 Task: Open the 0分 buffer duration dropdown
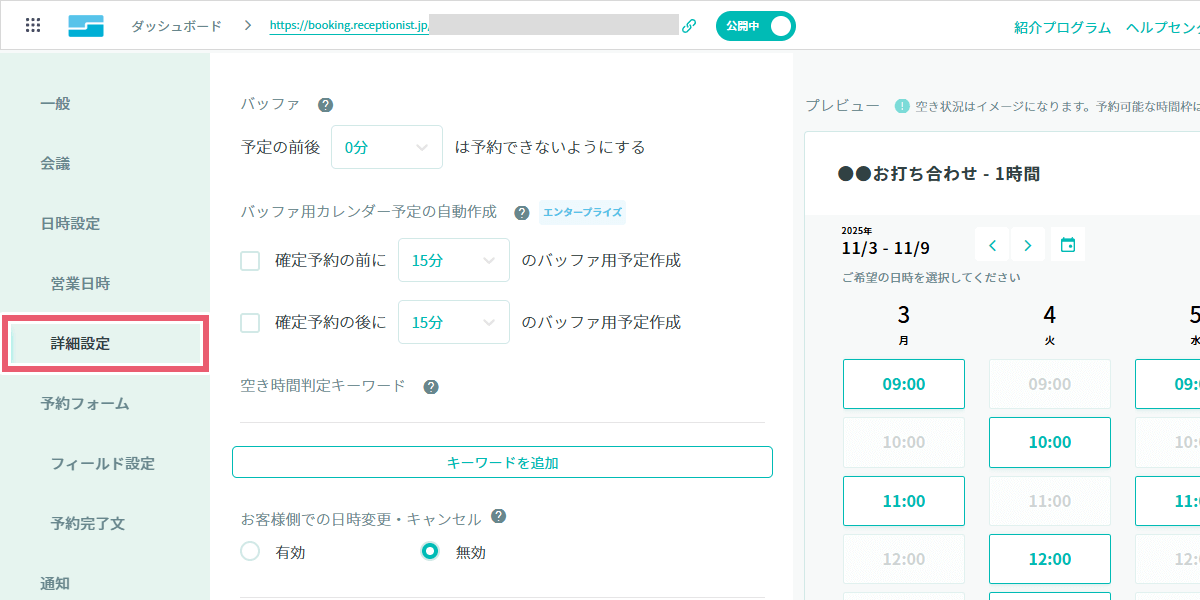click(x=387, y=146)
